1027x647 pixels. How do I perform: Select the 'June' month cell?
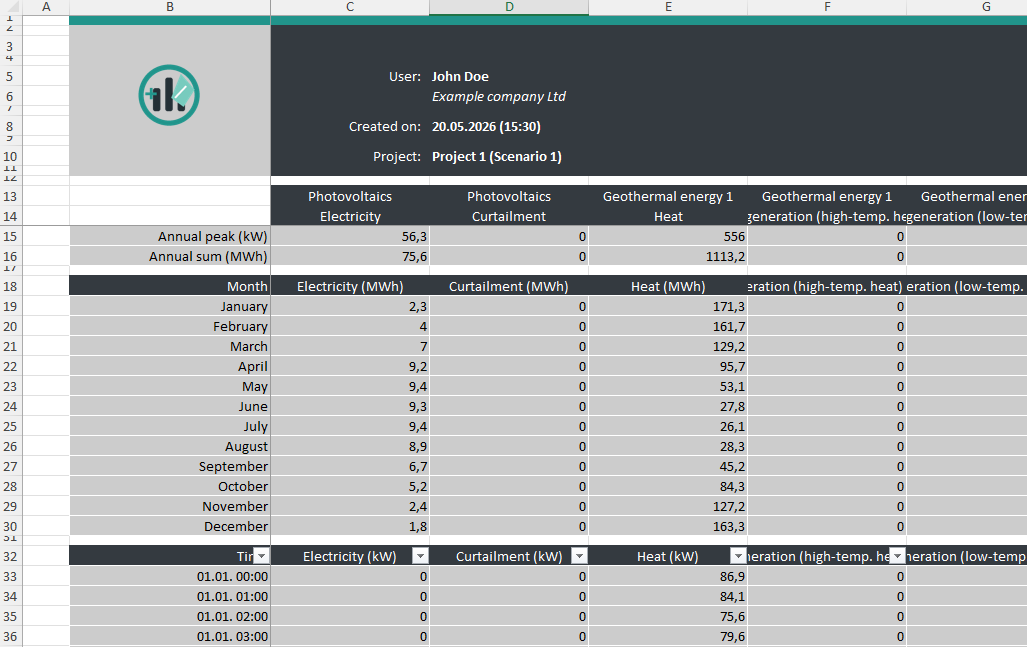pyautogui.click(x=170, y=406)
